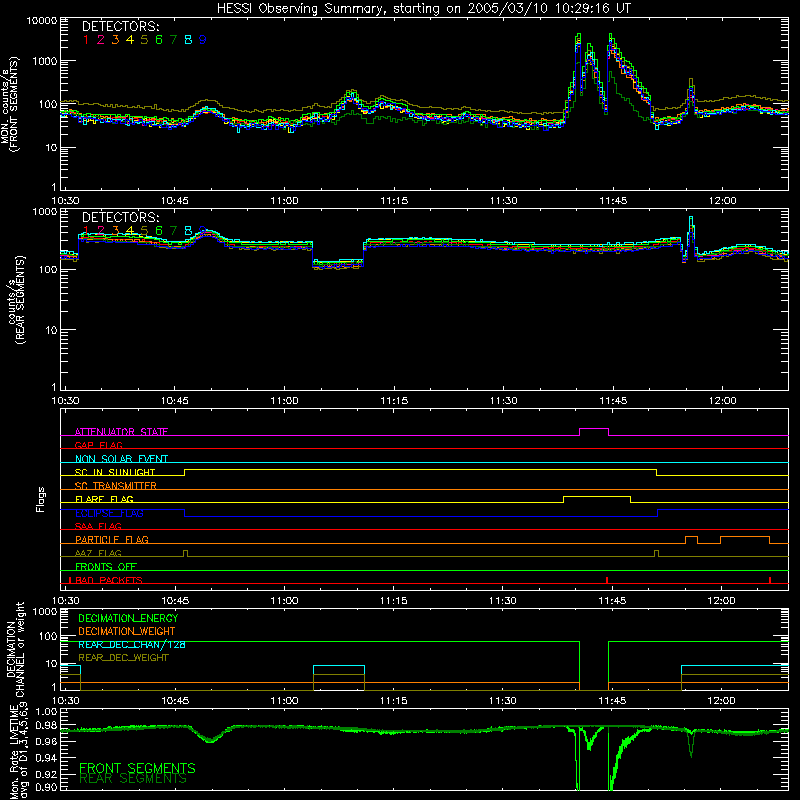This screenshot has width=800, height=800.
Task: Click the 0.92 y-axis value on livetime plot
Action: (x=47, y=773)
